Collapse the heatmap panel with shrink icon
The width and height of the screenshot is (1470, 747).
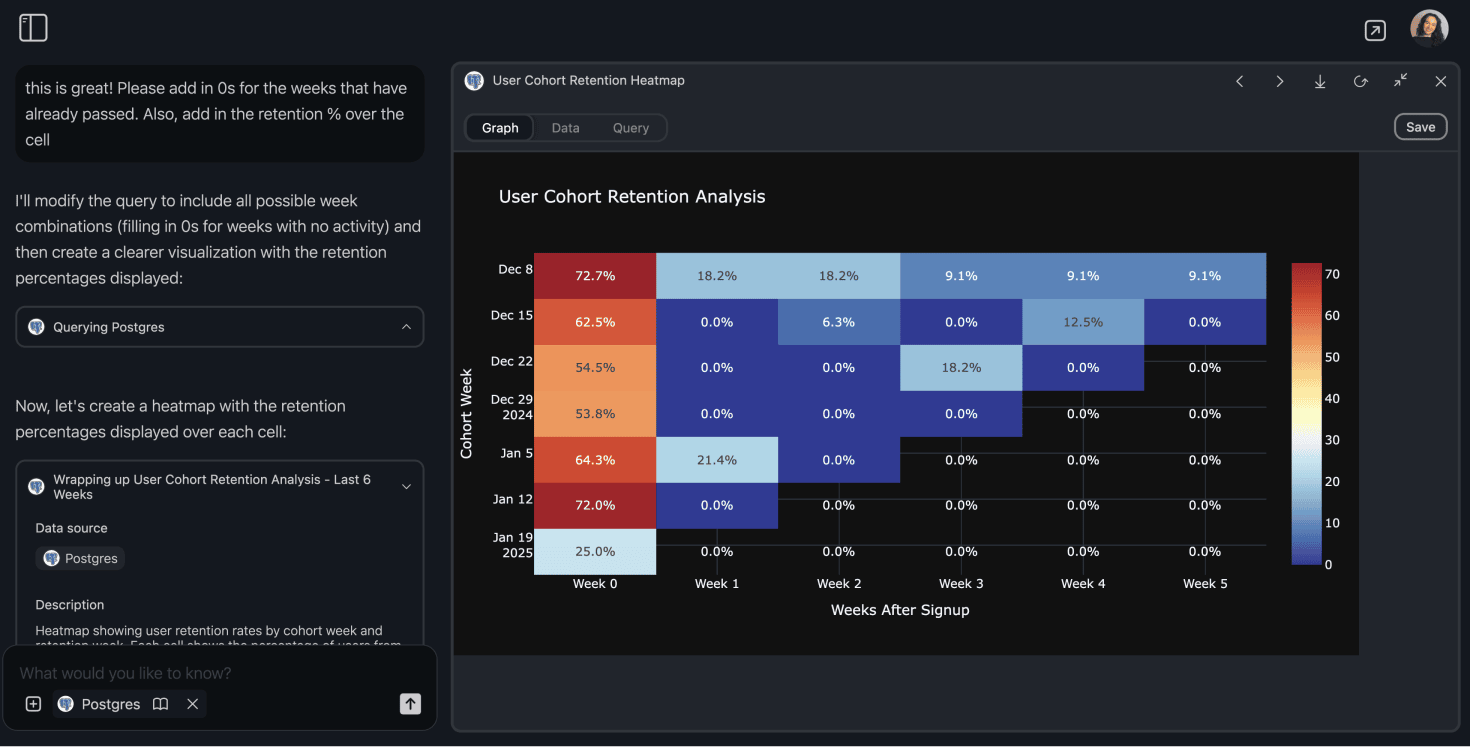click(1400, 81)
